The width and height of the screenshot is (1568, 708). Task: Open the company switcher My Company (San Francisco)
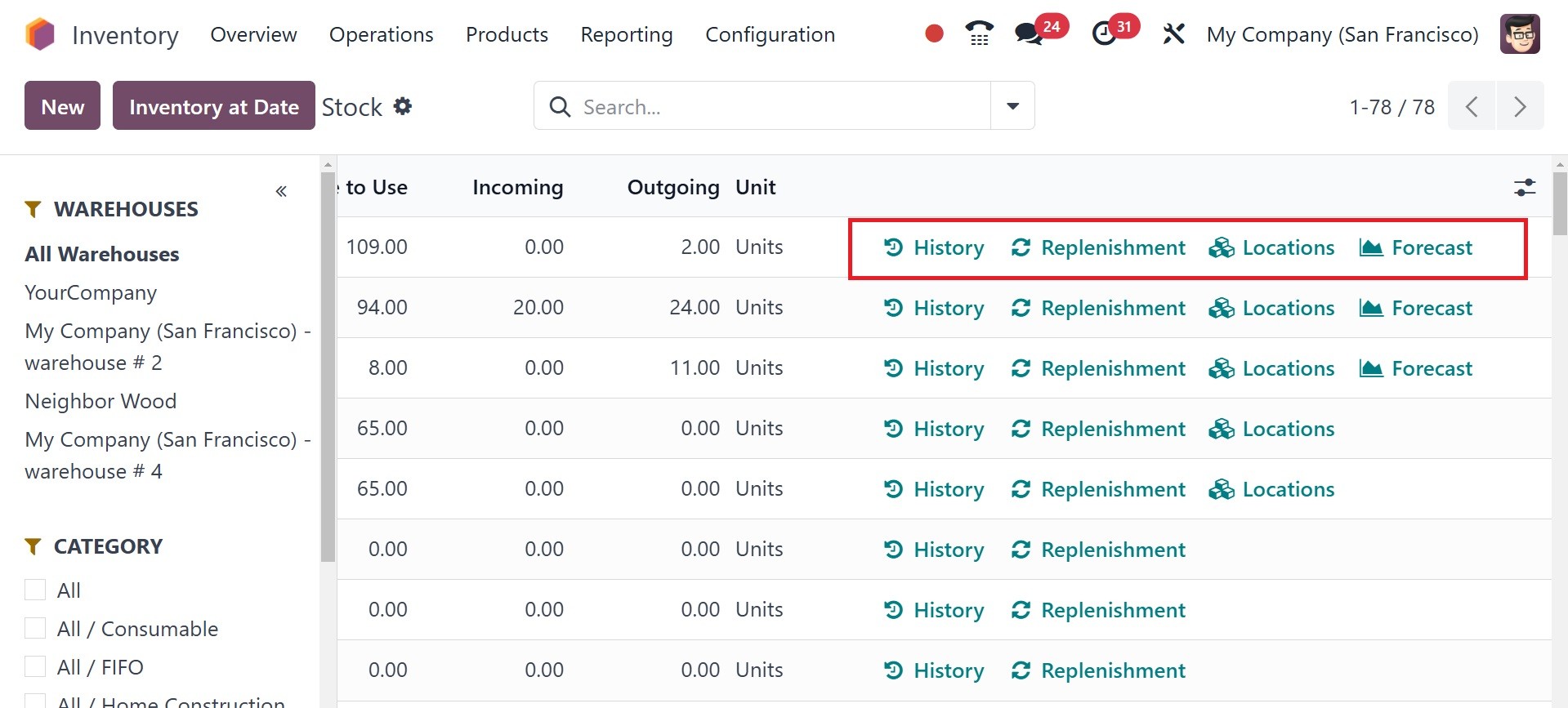[1342, 34]
